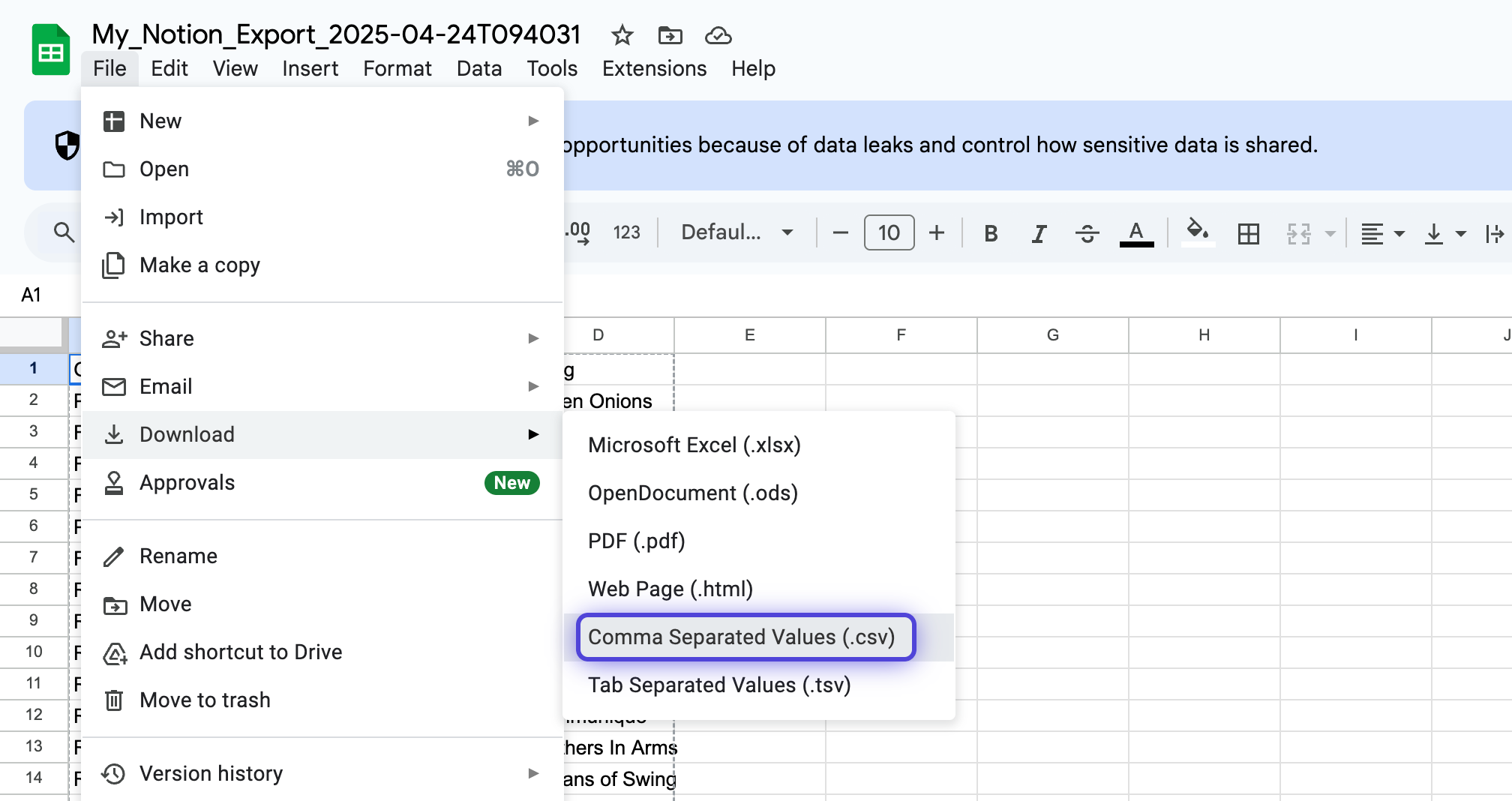Image resolution: width=1512 pixels, height=801 pixels.
Task: Click the move-to-folder icon beside title
Action: pos(670,35)
